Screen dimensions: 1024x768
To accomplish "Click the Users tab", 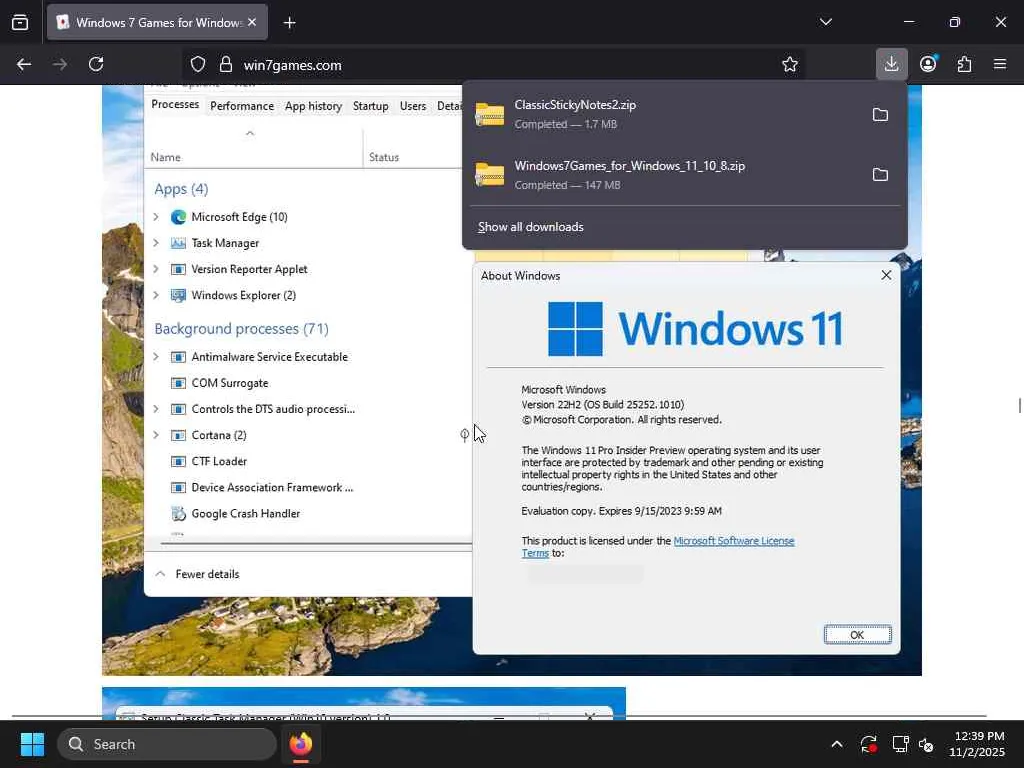I will click(413, 106).
